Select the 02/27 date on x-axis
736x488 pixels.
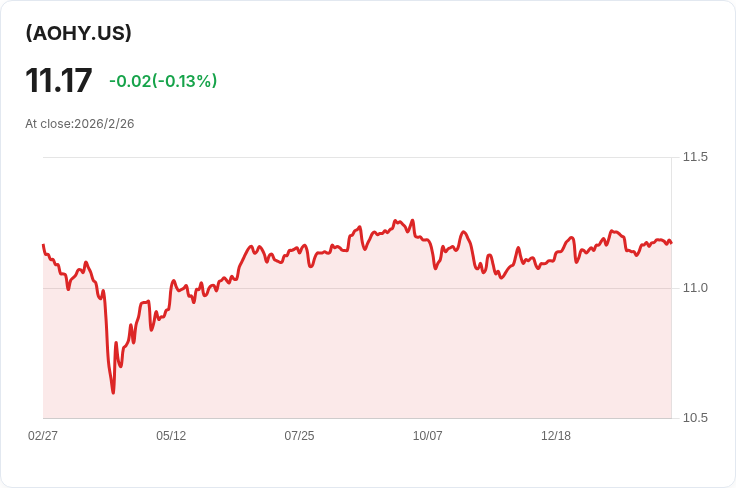43,436
